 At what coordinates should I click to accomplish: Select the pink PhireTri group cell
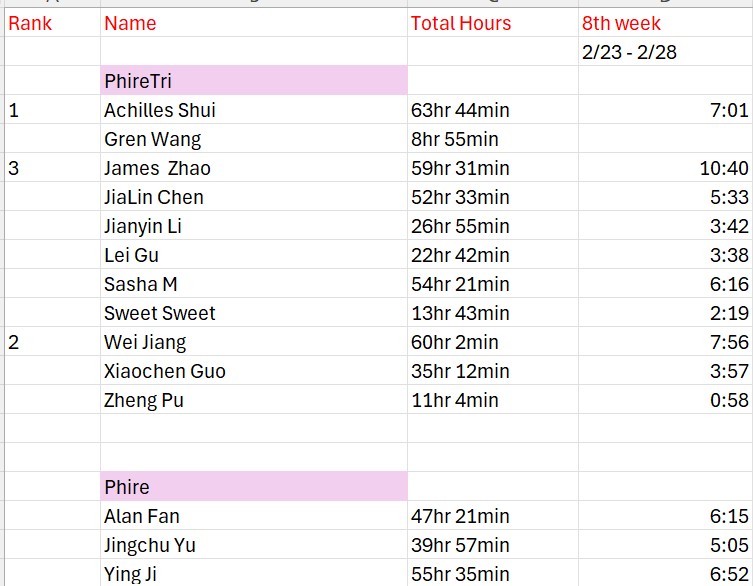(254, 81)
